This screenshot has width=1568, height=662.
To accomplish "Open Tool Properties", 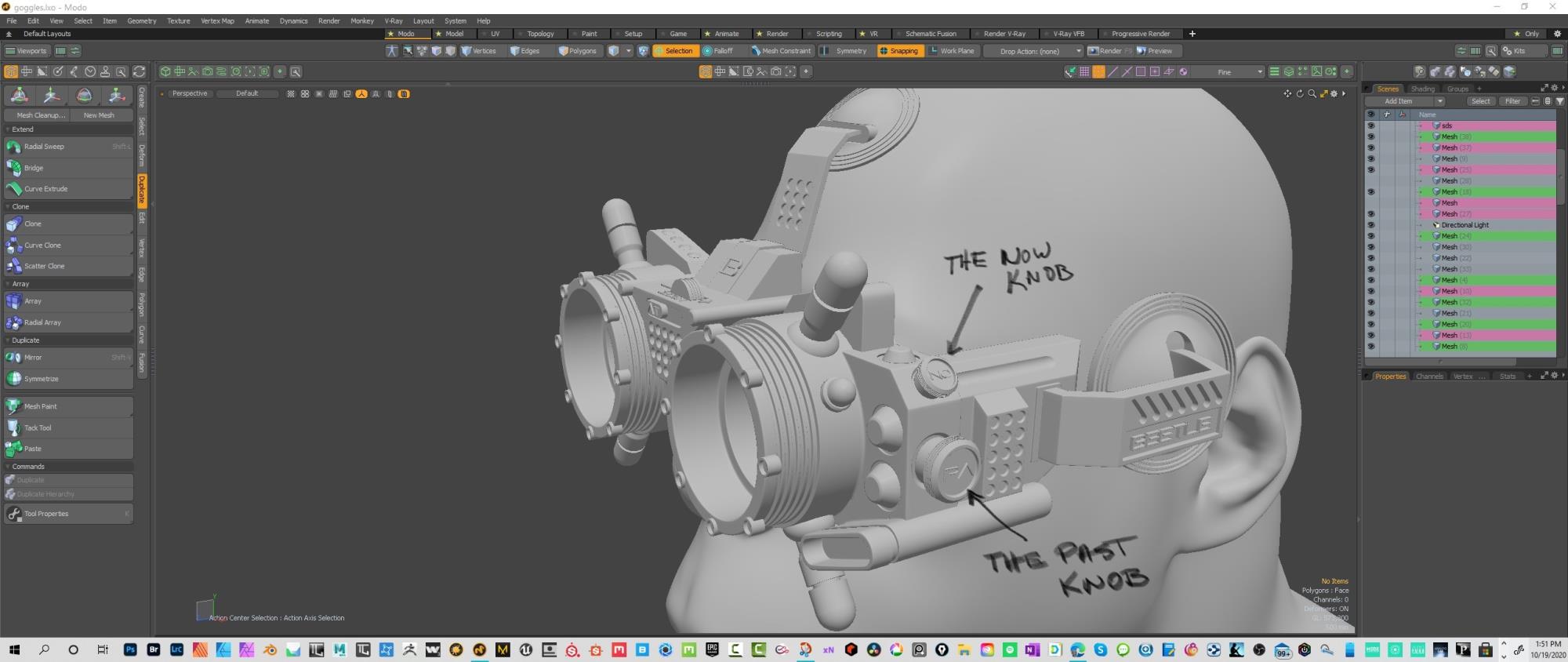I will 68,514.
